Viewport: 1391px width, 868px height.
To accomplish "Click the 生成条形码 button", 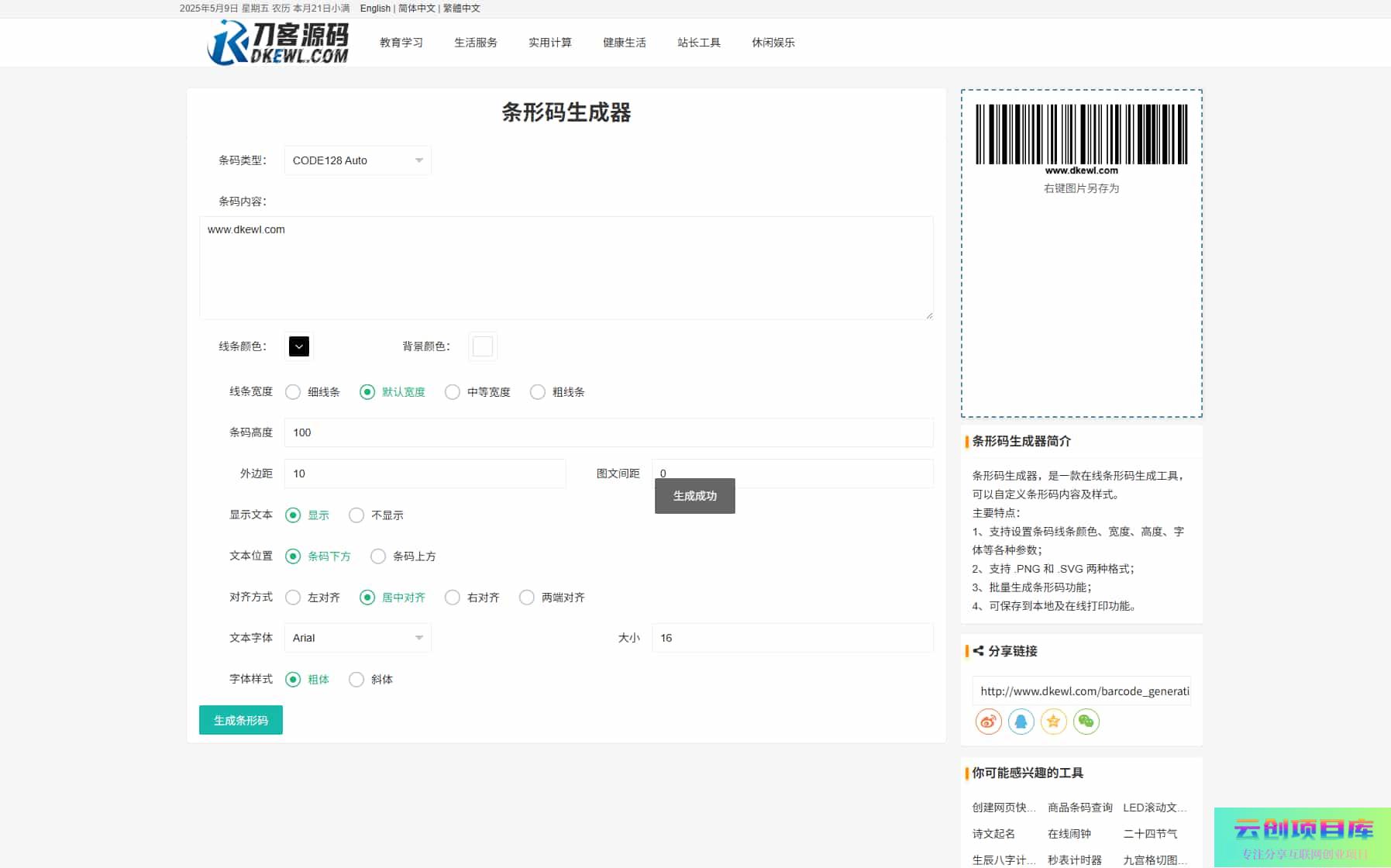I will point(240,720).
